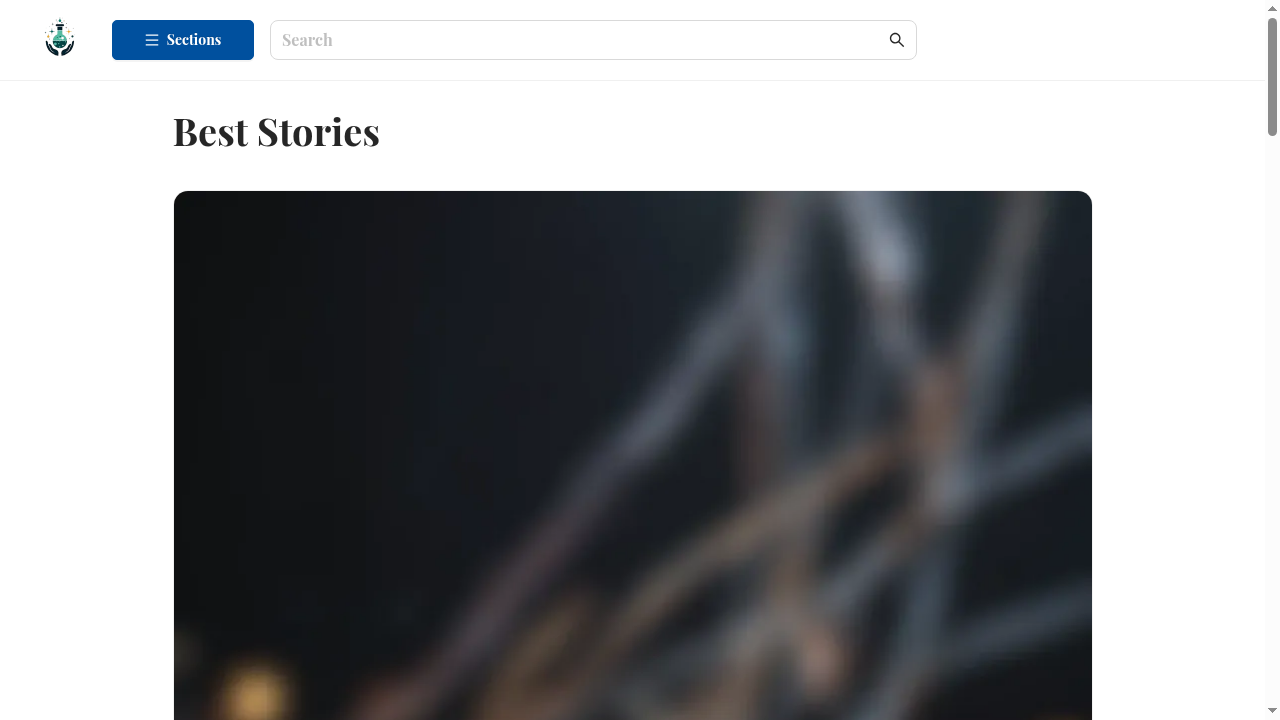Screen dimensions: 1280x720
Task: Expand site navigation with blue Sections button
Action: 183,40
